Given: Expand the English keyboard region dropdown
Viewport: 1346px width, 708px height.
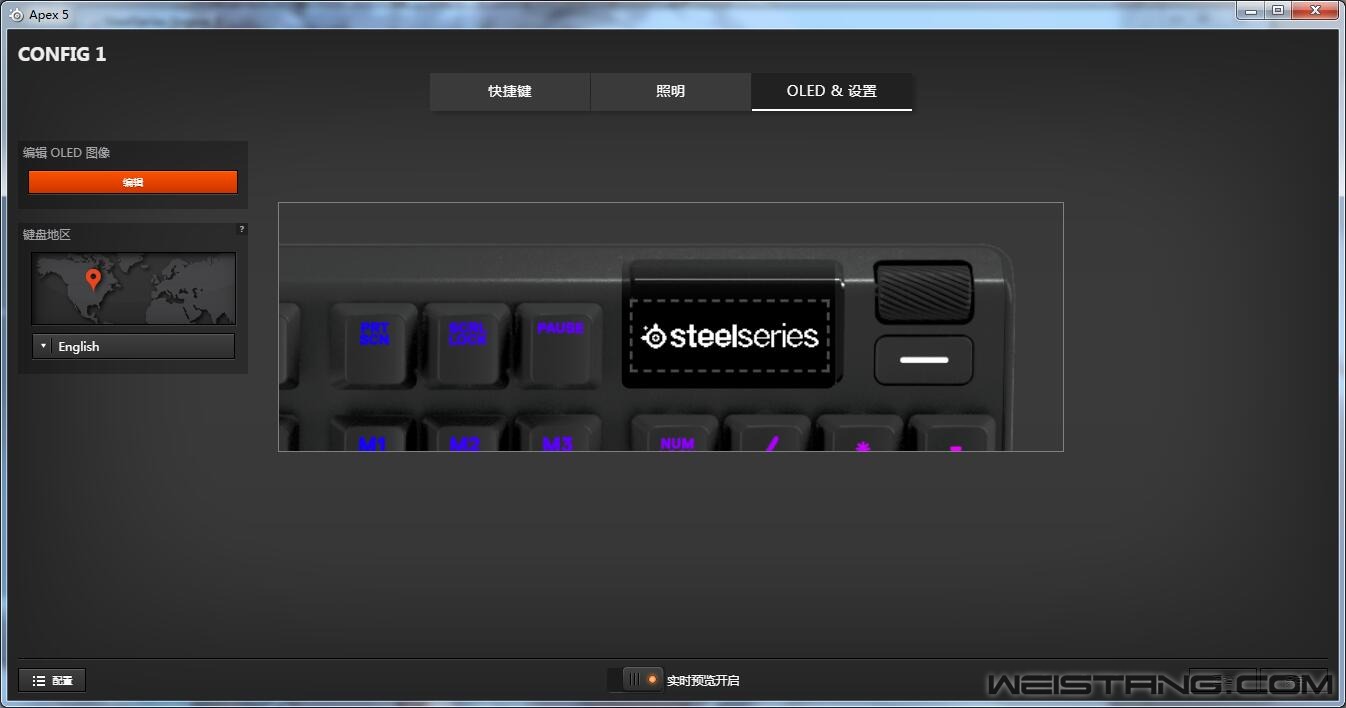Looking at the screenshot, I should 133,346.
